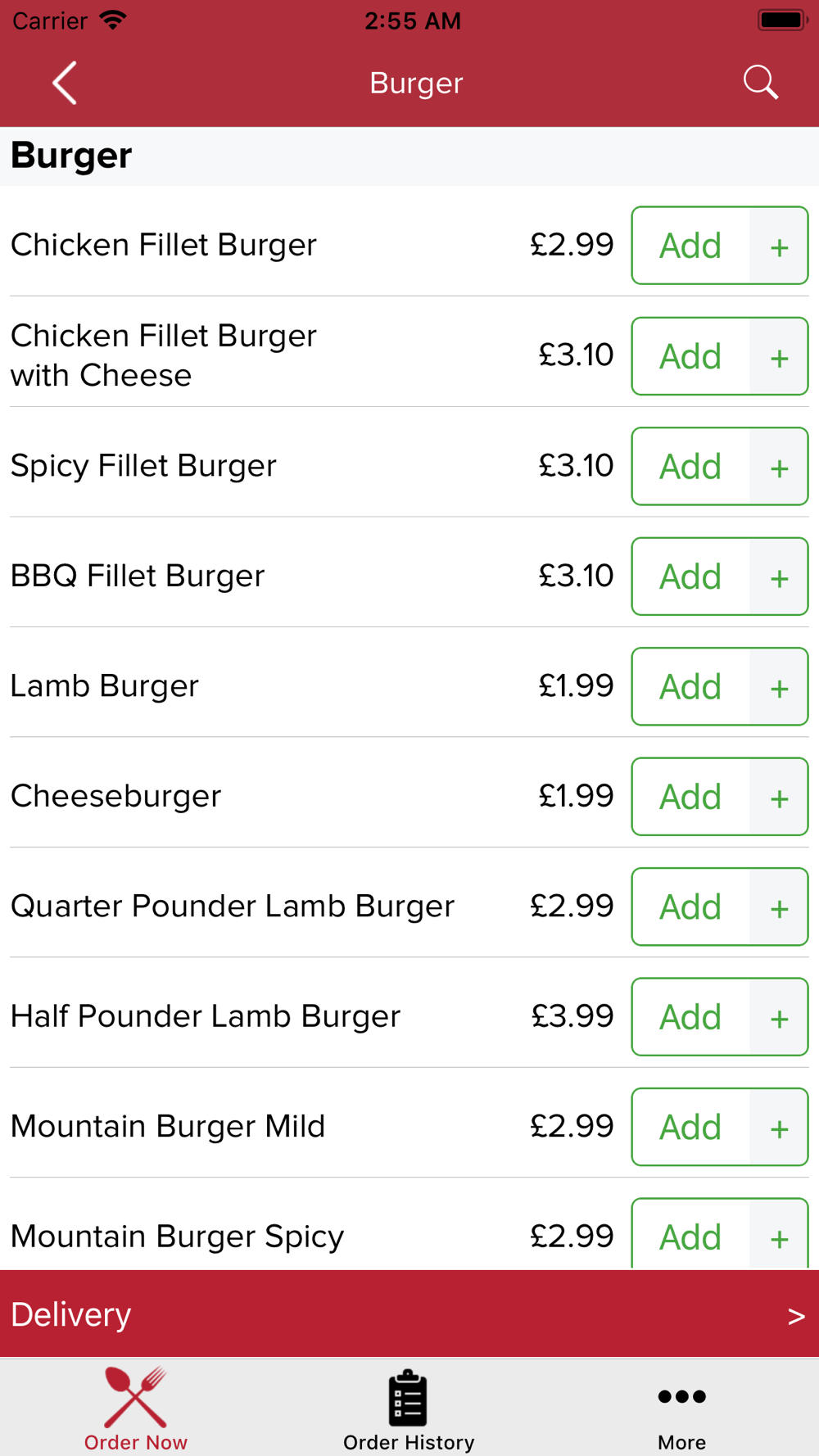Screen dimensions: 819x1456
Task: Add BBQ Fillet Burger to order
Action: tap(690, 577)
